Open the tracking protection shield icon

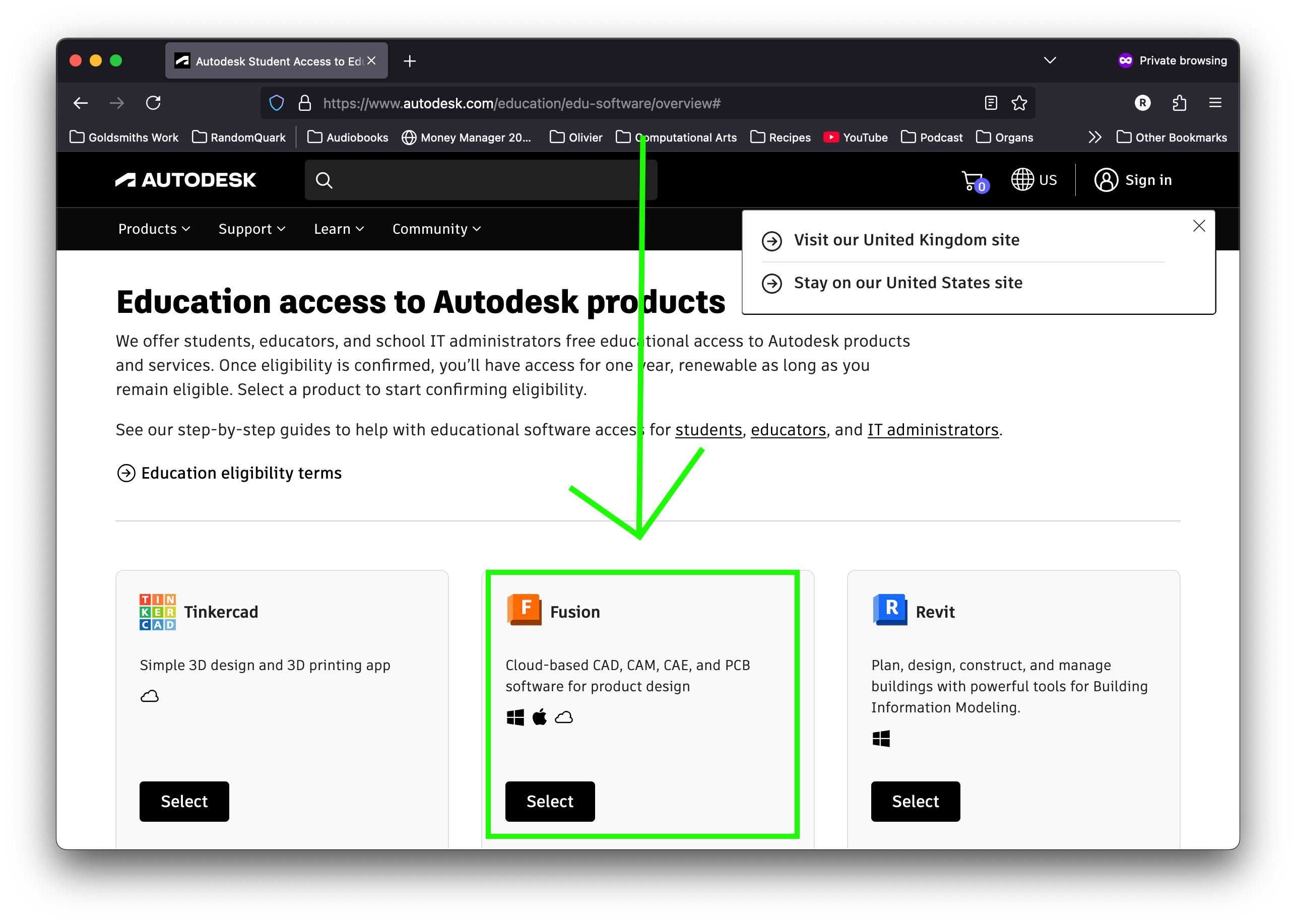pyautogui.click(x=276, y=103)
